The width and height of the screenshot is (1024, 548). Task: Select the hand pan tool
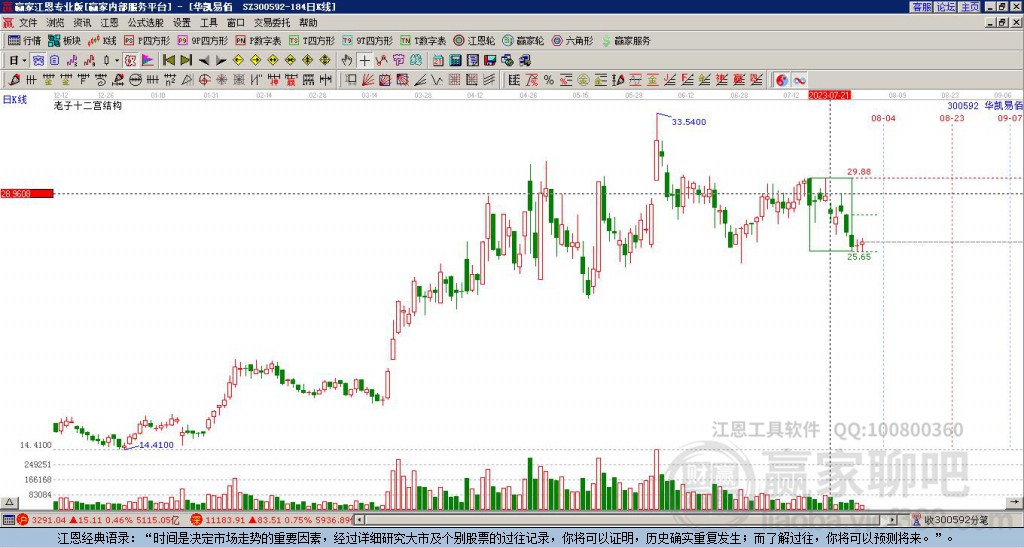[347, 60]
